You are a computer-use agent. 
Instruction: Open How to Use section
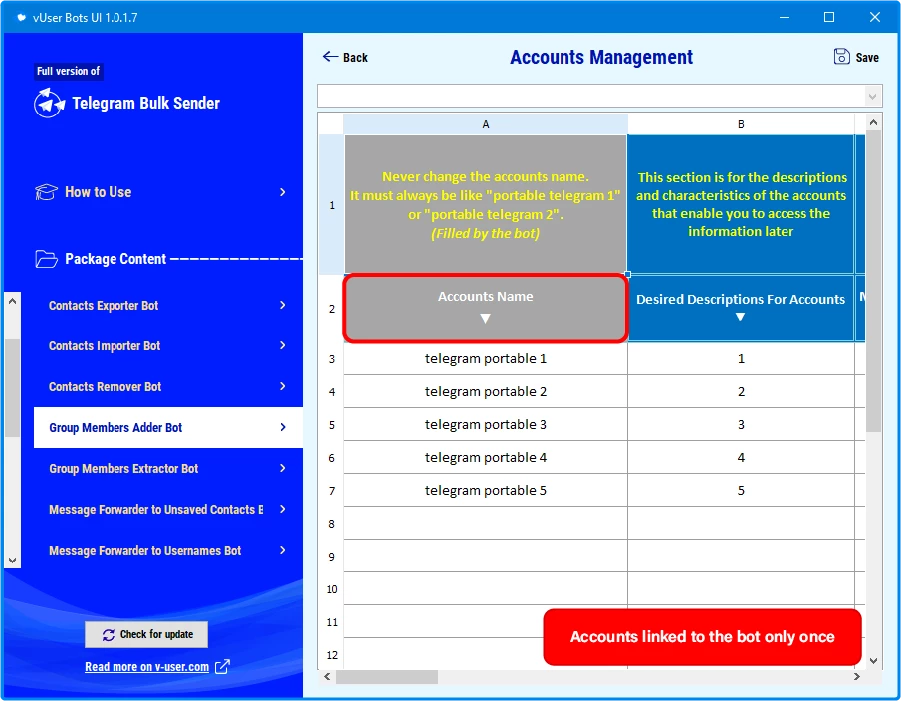pos(161,192)
